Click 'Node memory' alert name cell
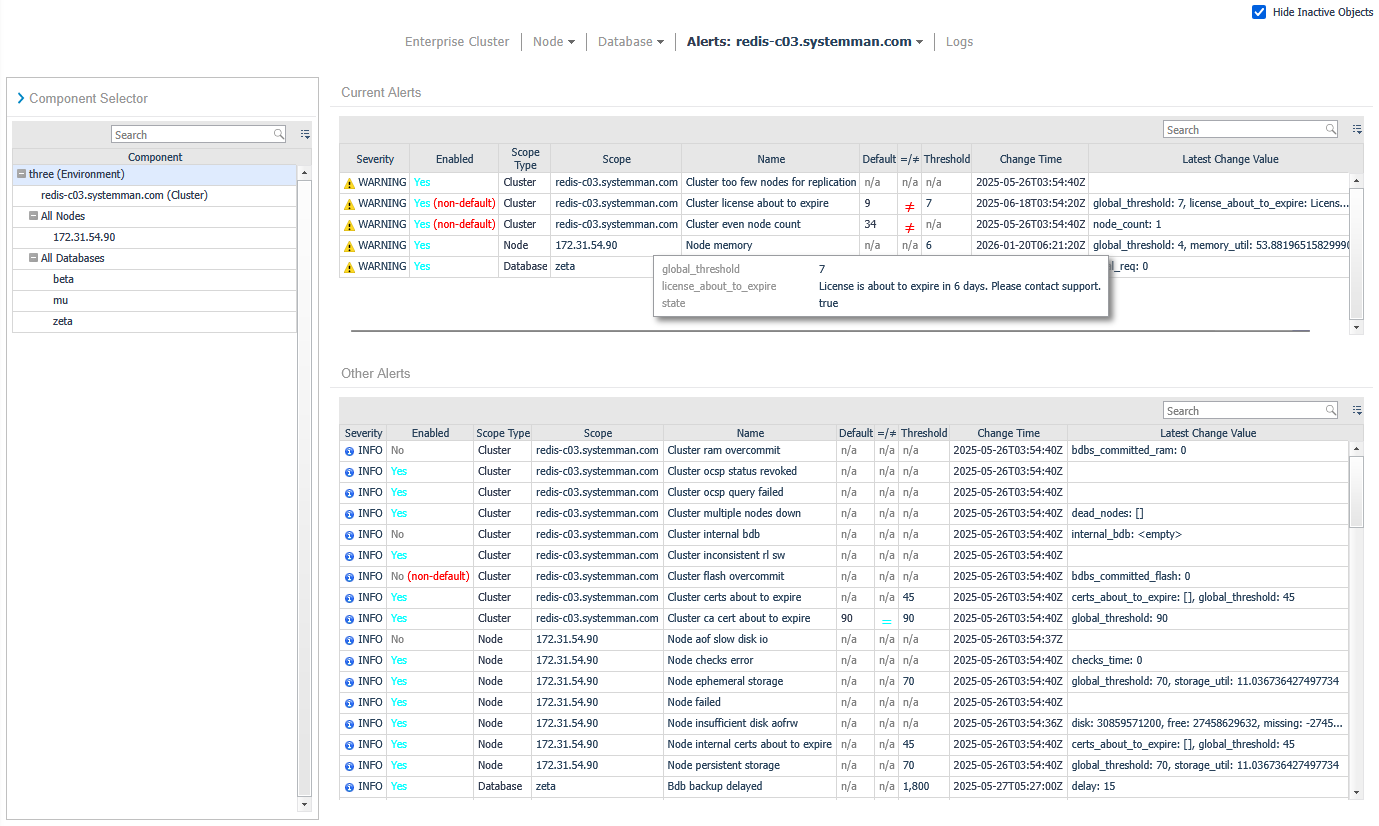Screen dimensions: 1379x826 pos(771,245)
